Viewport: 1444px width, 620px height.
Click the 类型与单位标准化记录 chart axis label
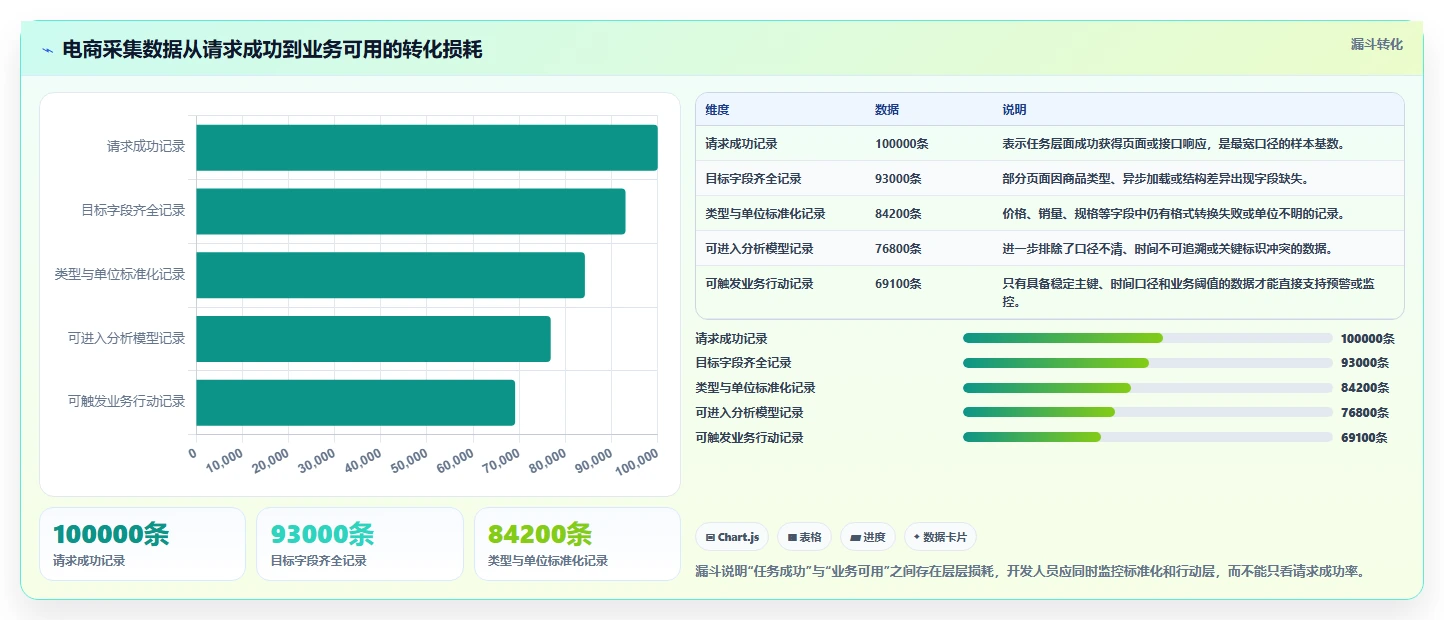click(120, 274)
